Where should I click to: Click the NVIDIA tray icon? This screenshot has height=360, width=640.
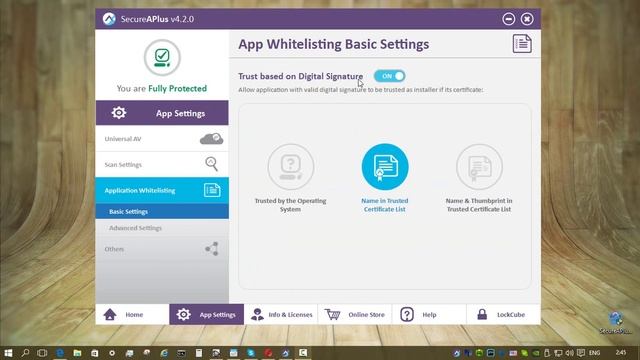point(536,353)
